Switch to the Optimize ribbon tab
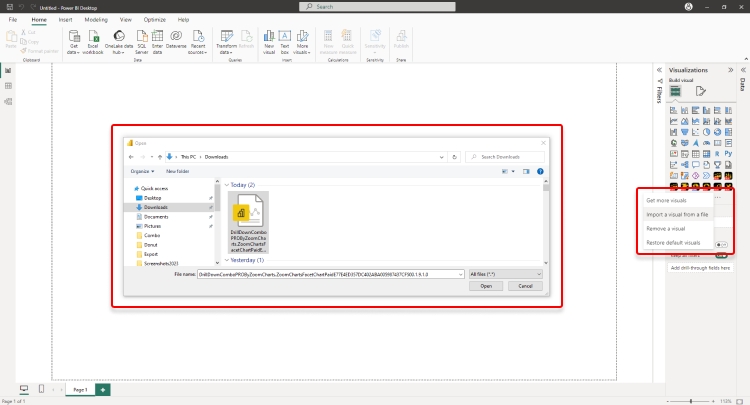Image resolution: width=750 pixels, height=405 pixels. (x=154, y=20)
